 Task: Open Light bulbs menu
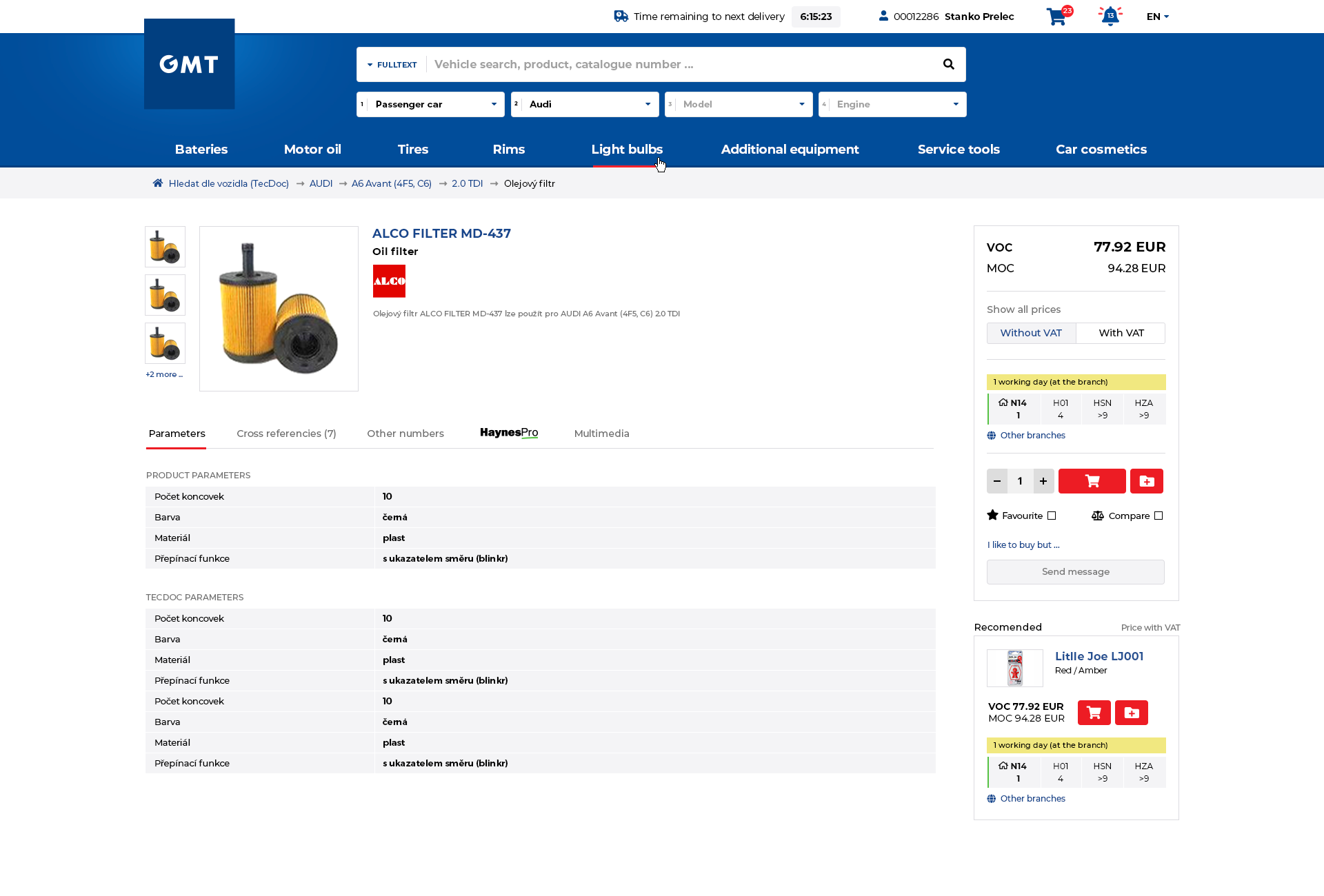pos(627,149)
